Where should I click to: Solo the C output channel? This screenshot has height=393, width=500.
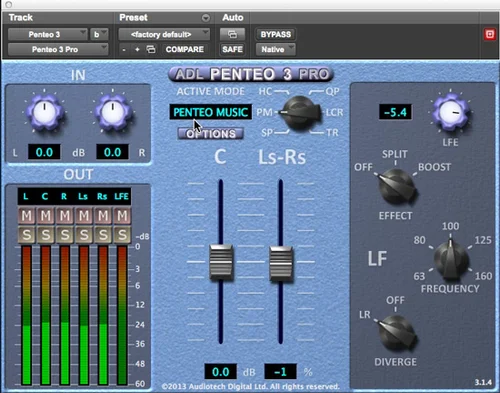(x=46, y=235)
